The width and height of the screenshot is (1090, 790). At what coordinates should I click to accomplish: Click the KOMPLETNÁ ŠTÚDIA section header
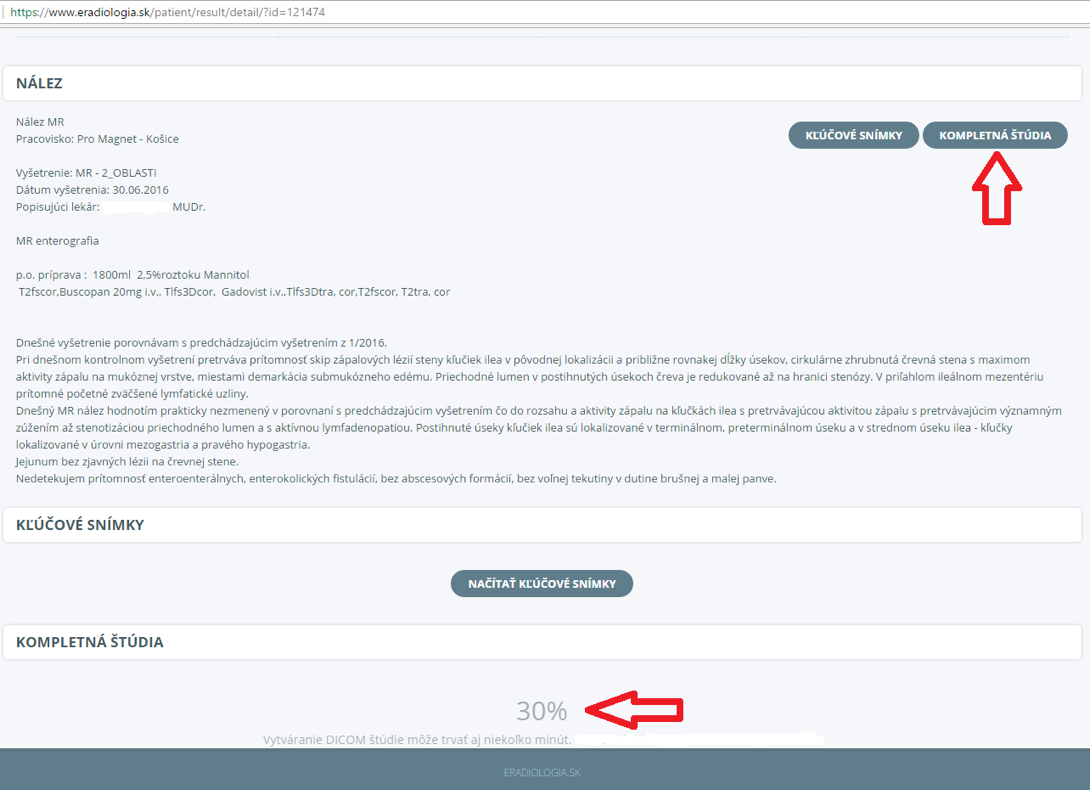(89, 642)
